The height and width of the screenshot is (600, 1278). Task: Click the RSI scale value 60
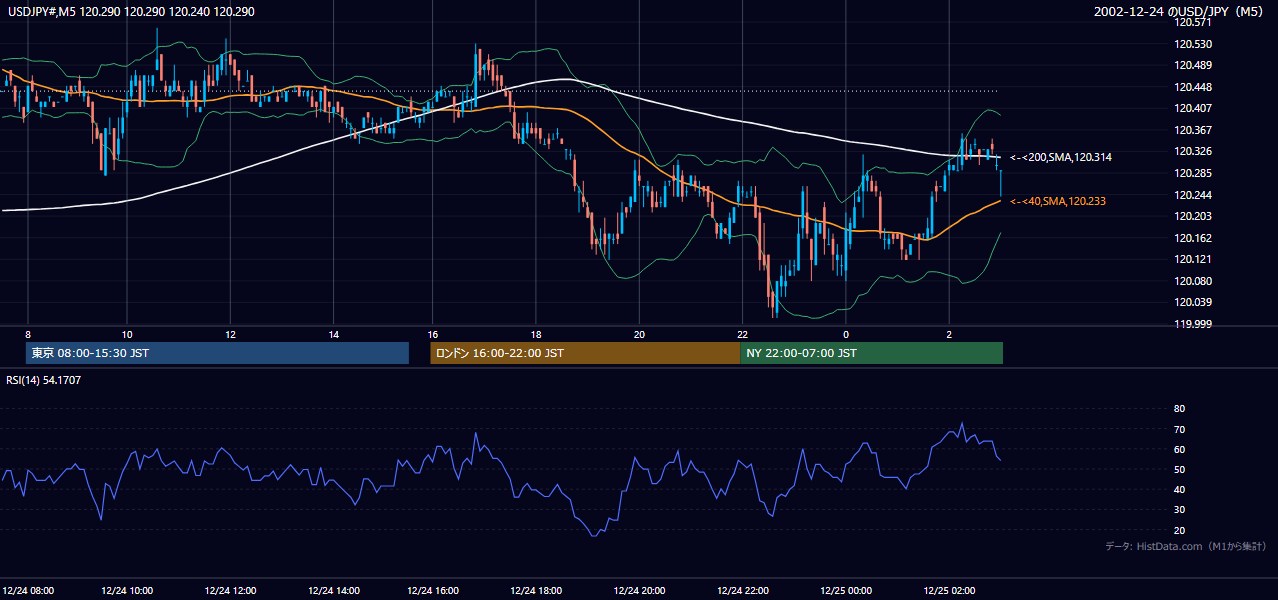click(1179, 449)
